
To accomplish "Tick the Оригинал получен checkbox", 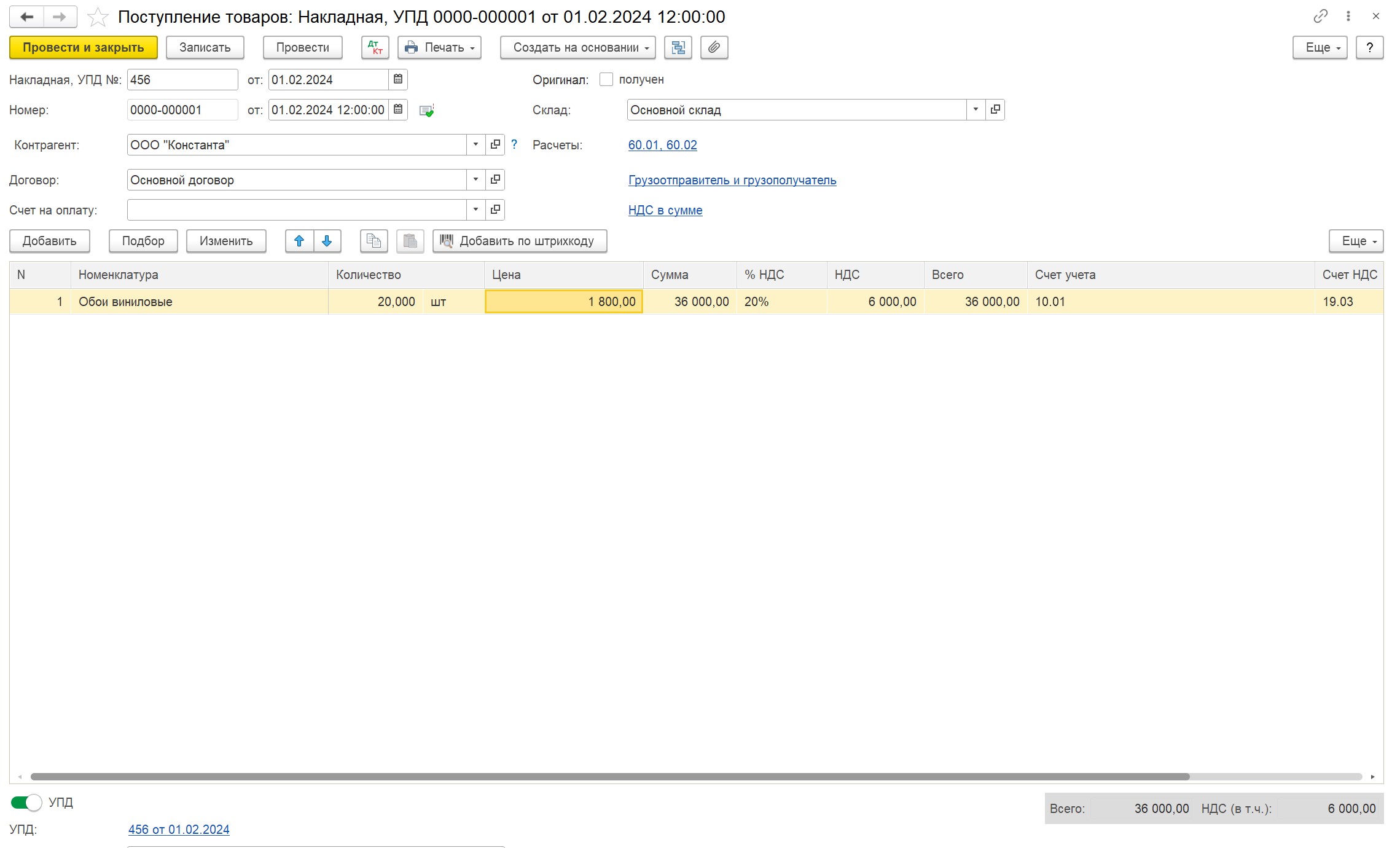I will click(x=606, y=79).
